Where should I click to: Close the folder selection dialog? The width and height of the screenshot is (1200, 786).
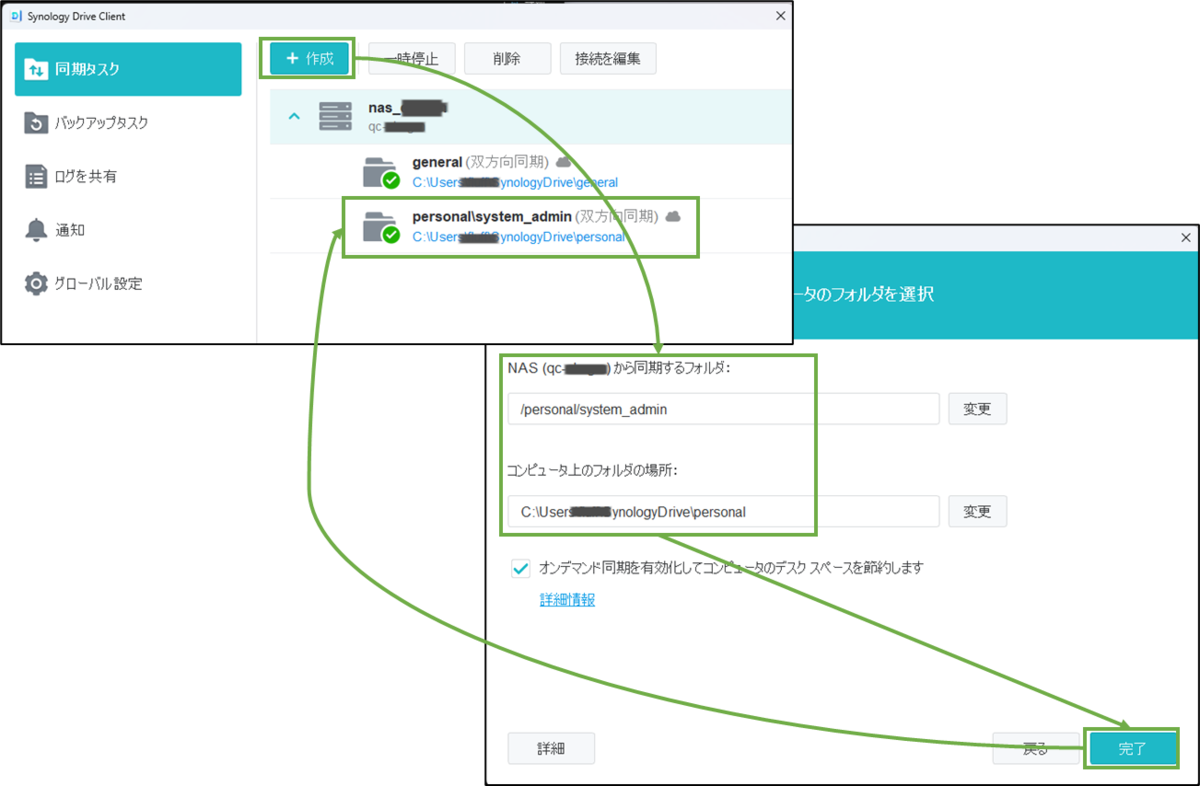(x=1186, y=238)
